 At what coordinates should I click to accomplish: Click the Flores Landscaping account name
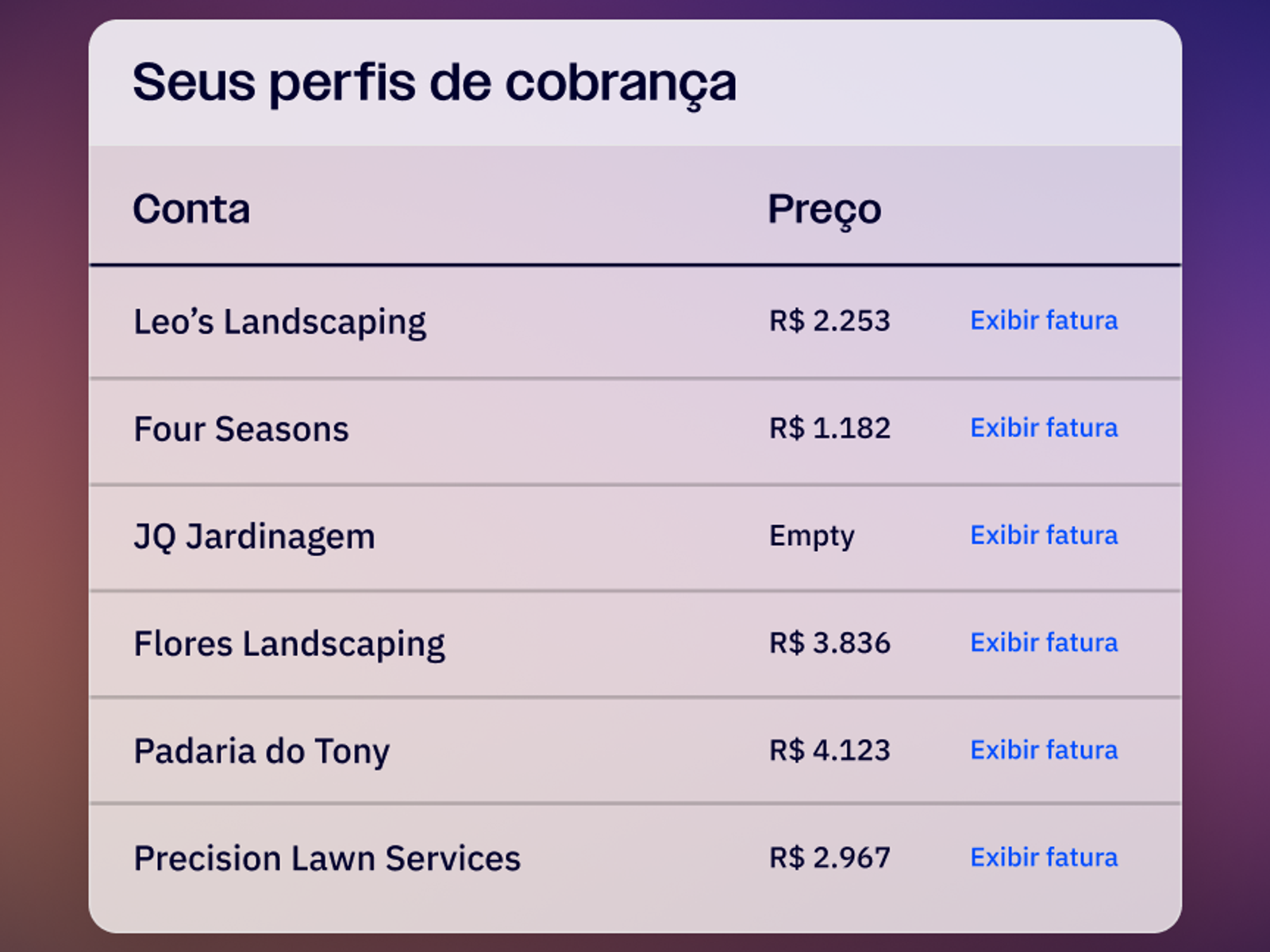[289, 643]
